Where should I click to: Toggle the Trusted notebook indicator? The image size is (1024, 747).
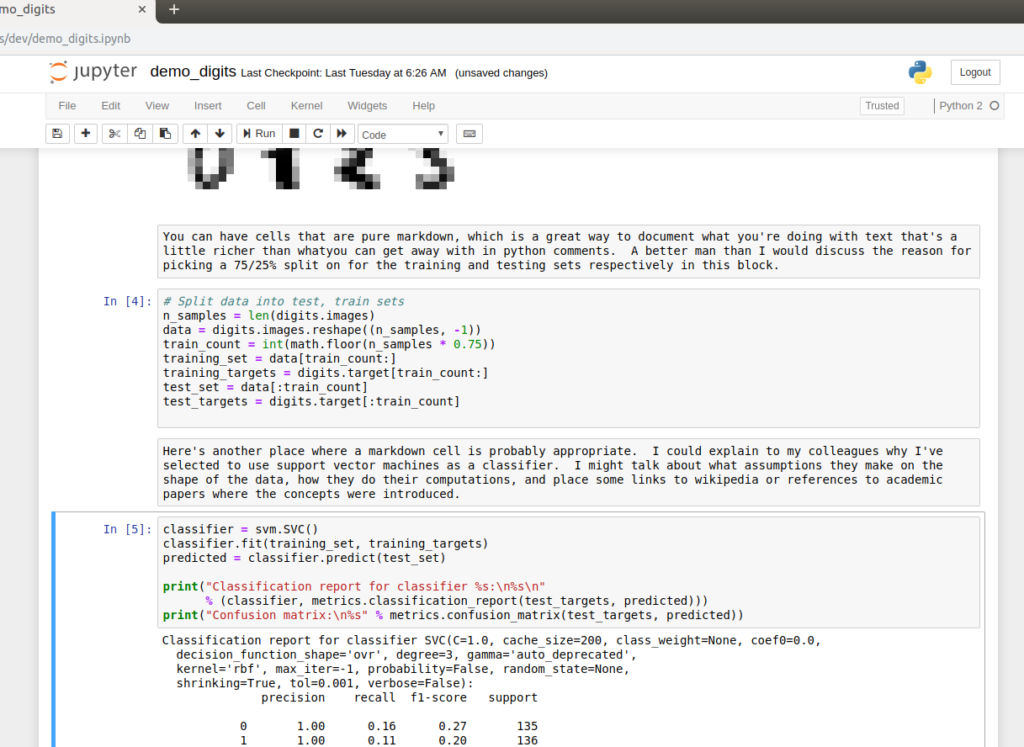point(882,105)
